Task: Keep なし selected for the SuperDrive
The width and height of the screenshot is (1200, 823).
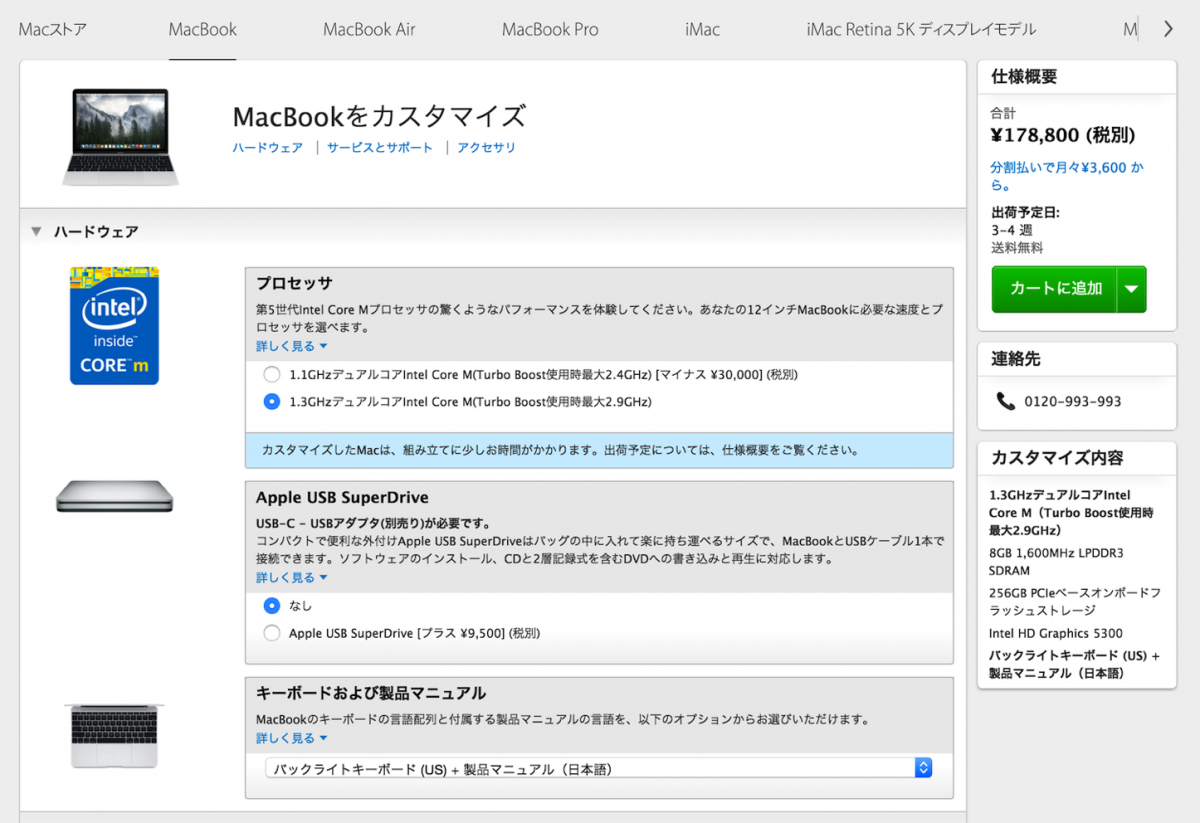Action: click(270, 606)
